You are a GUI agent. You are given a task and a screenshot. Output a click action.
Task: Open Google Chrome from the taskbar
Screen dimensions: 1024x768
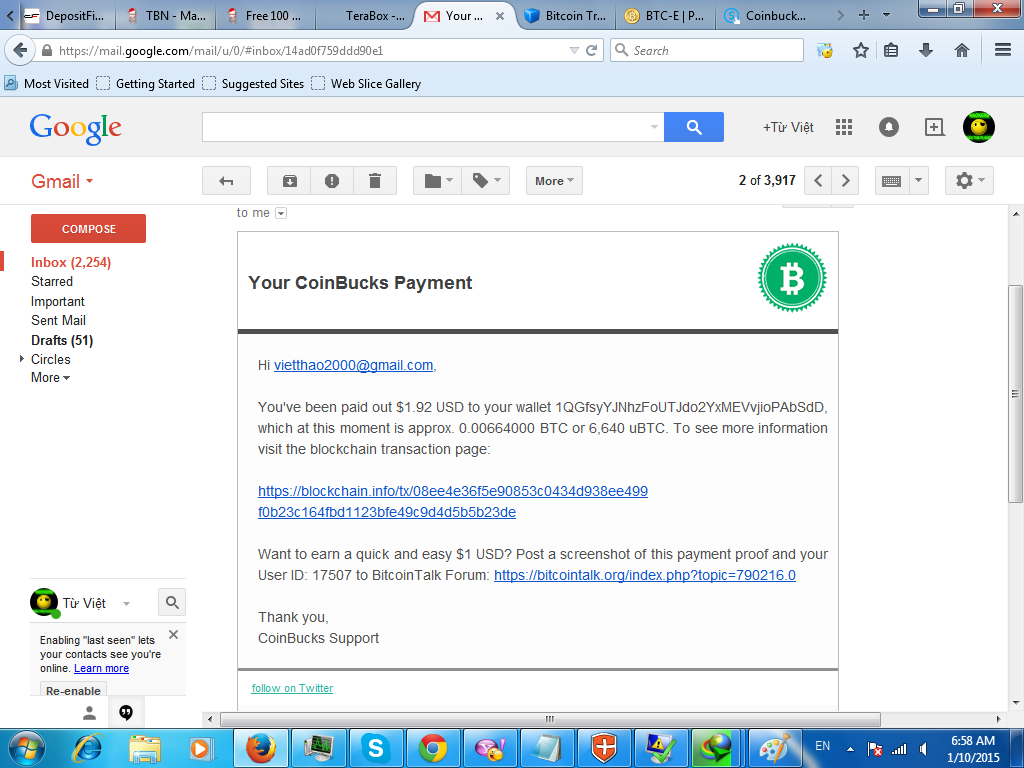click(x=433, y=748)
